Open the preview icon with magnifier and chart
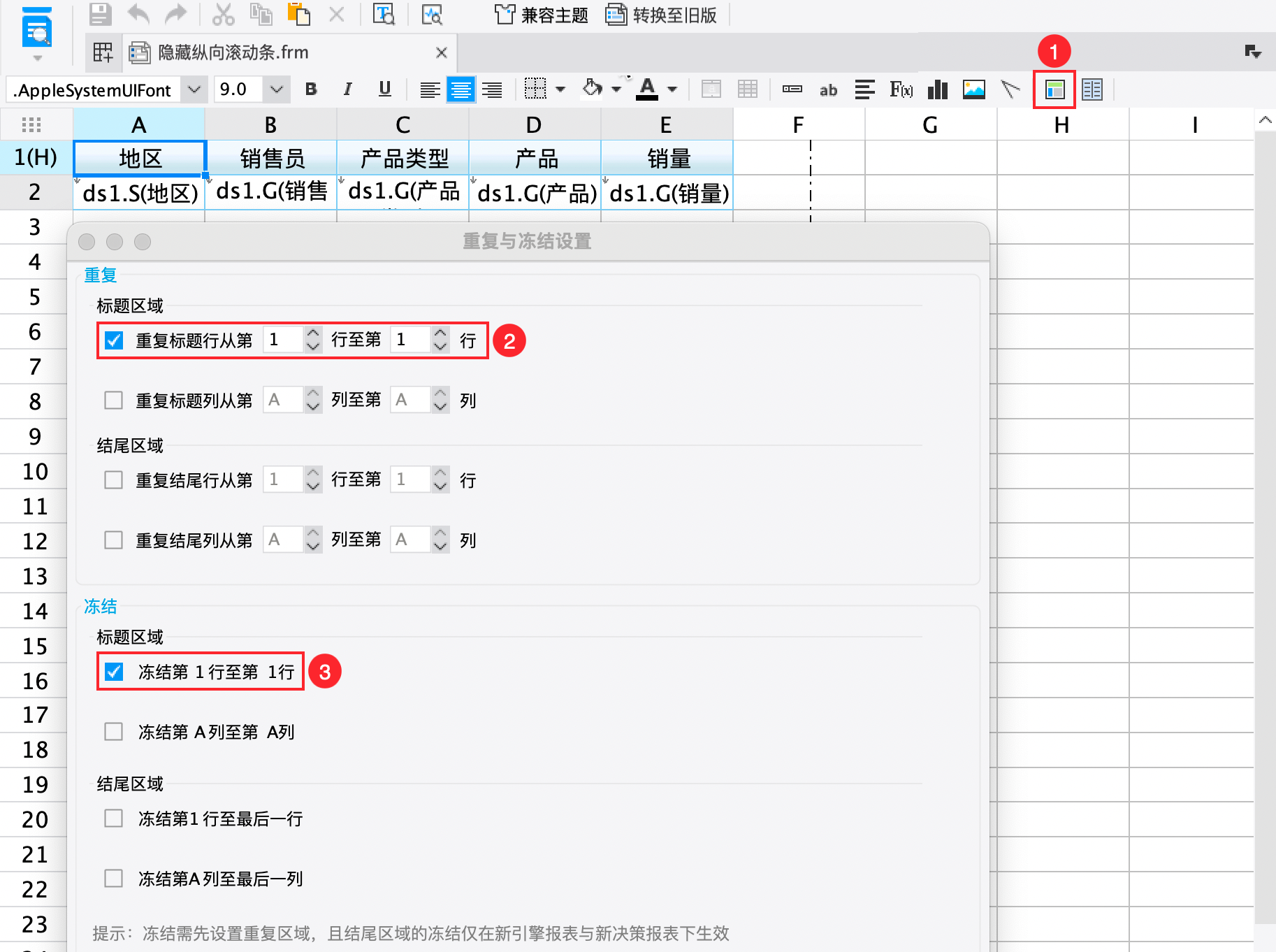 432,14
